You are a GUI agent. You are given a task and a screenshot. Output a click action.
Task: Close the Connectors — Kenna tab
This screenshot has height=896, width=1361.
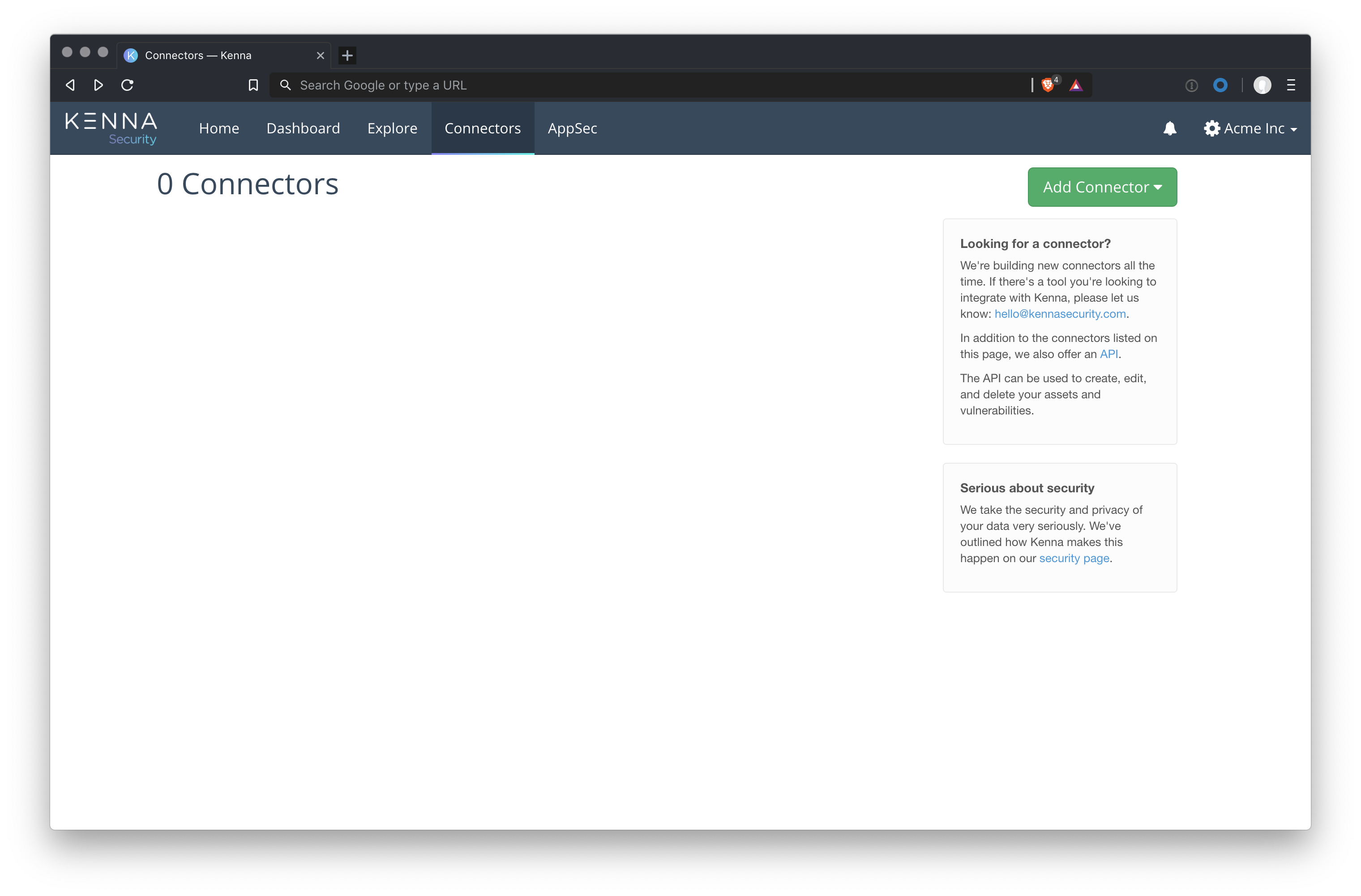(x=320, y=55)
